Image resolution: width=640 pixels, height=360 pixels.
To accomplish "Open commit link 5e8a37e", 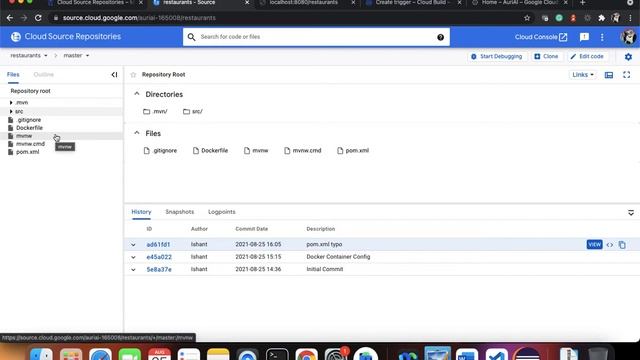I will [x=159, y=269].
